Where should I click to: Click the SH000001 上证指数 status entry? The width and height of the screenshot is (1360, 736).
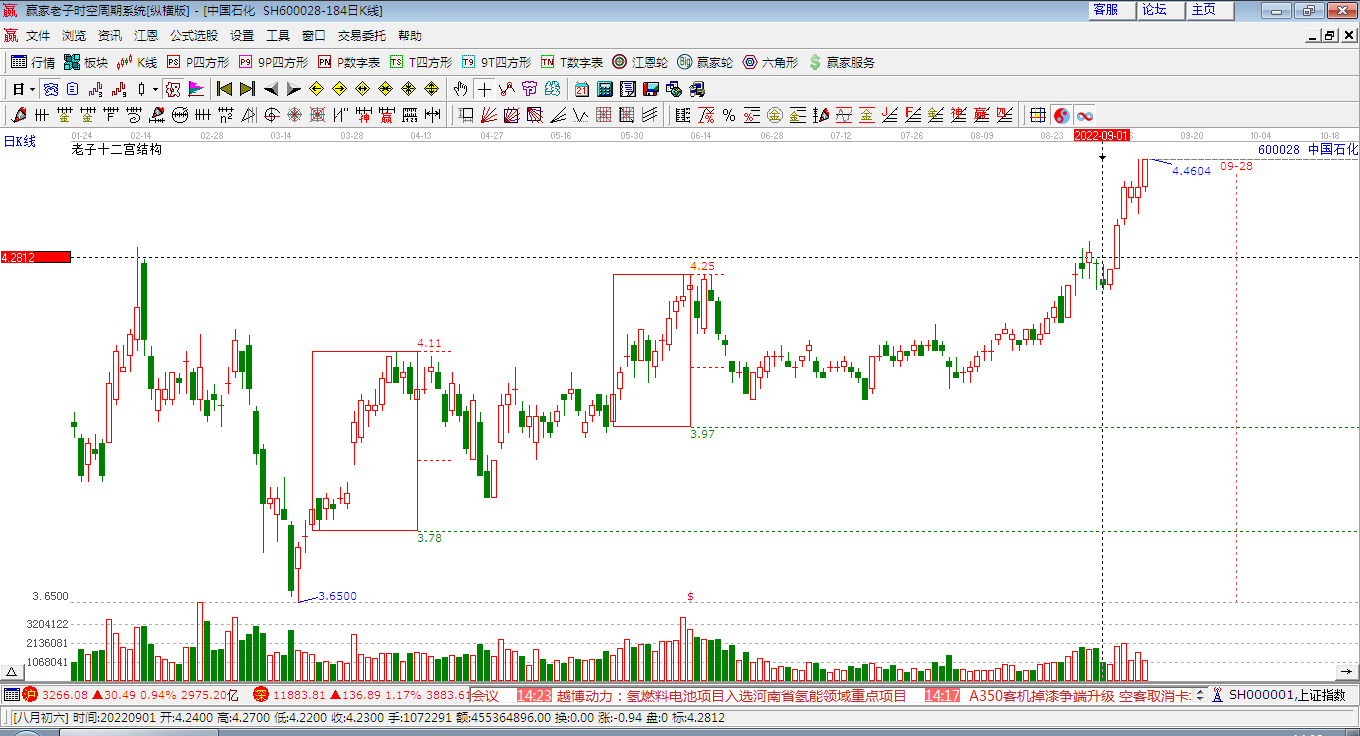tap(1286, 695)
